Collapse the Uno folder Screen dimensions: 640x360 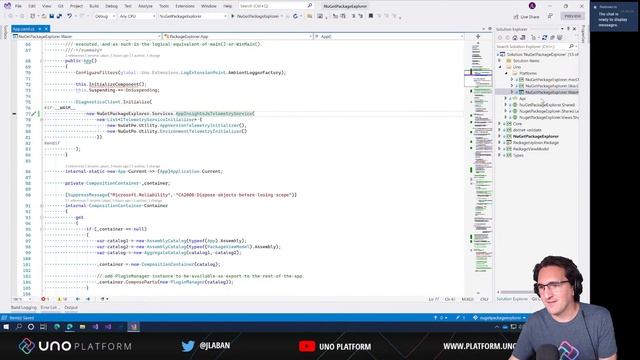click(500, 67)
